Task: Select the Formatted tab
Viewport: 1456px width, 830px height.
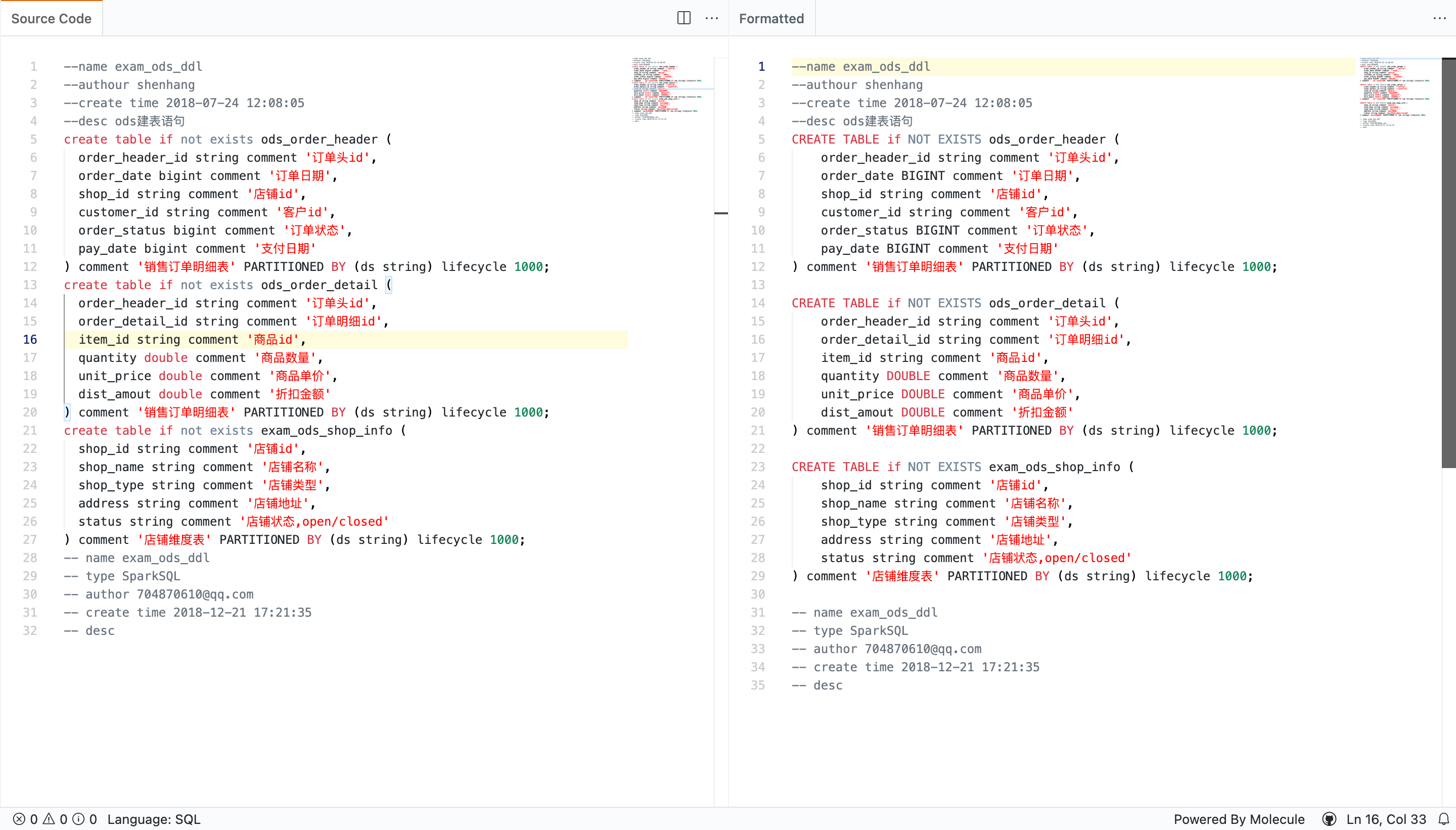Action: (771, 18)
